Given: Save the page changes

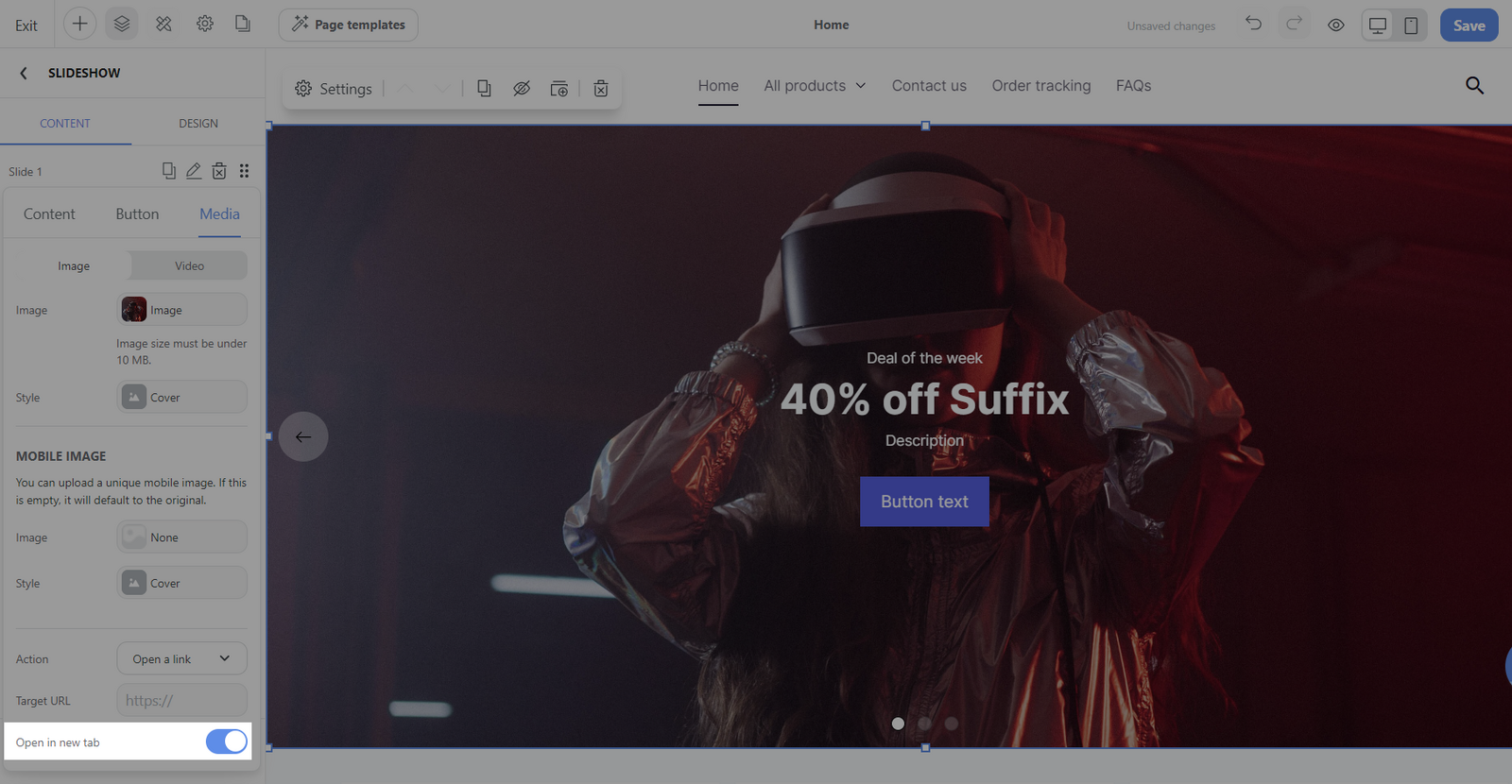Looking at the screenshot, I should point(1469,26).
